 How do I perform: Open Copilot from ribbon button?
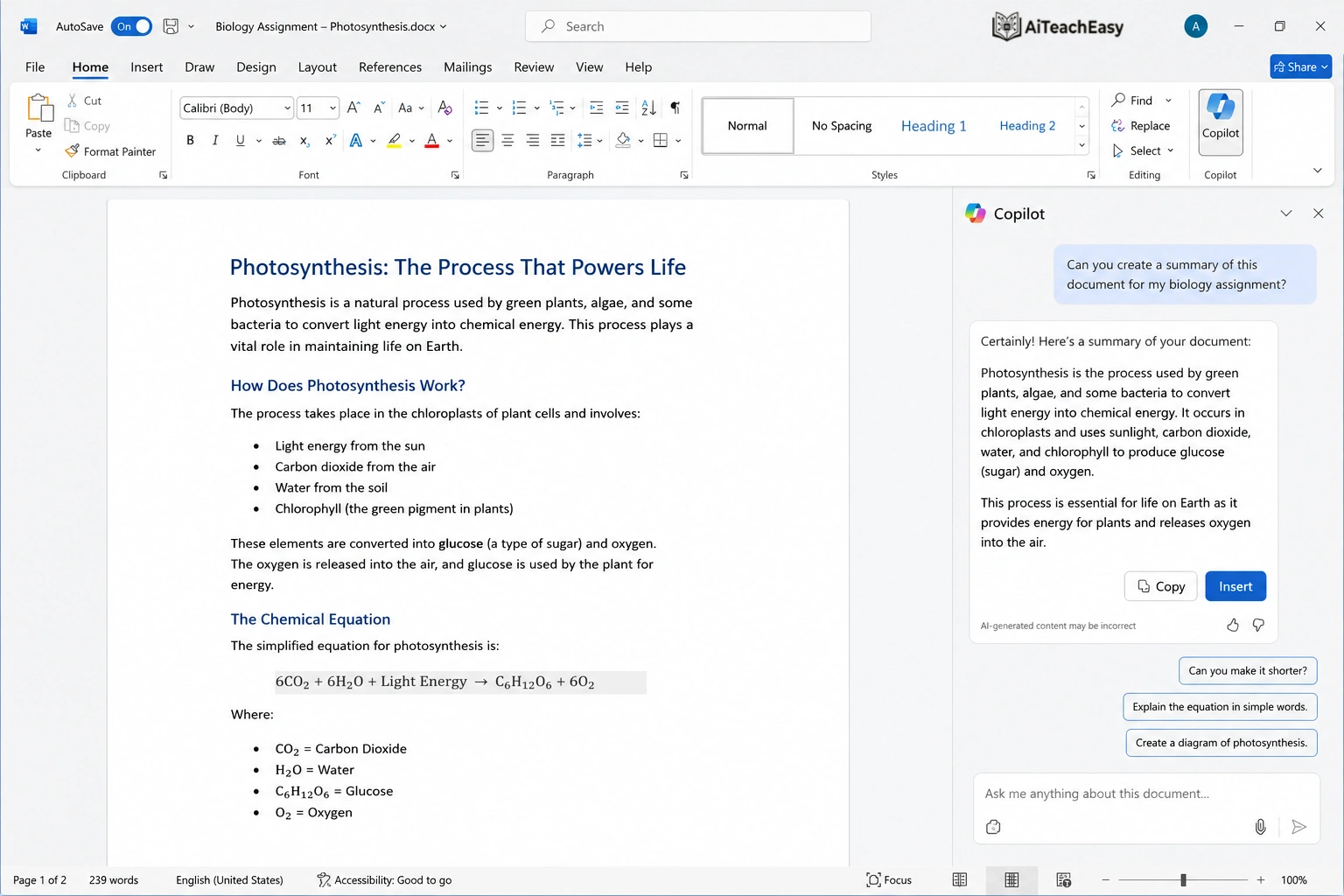pos(1221,122)
